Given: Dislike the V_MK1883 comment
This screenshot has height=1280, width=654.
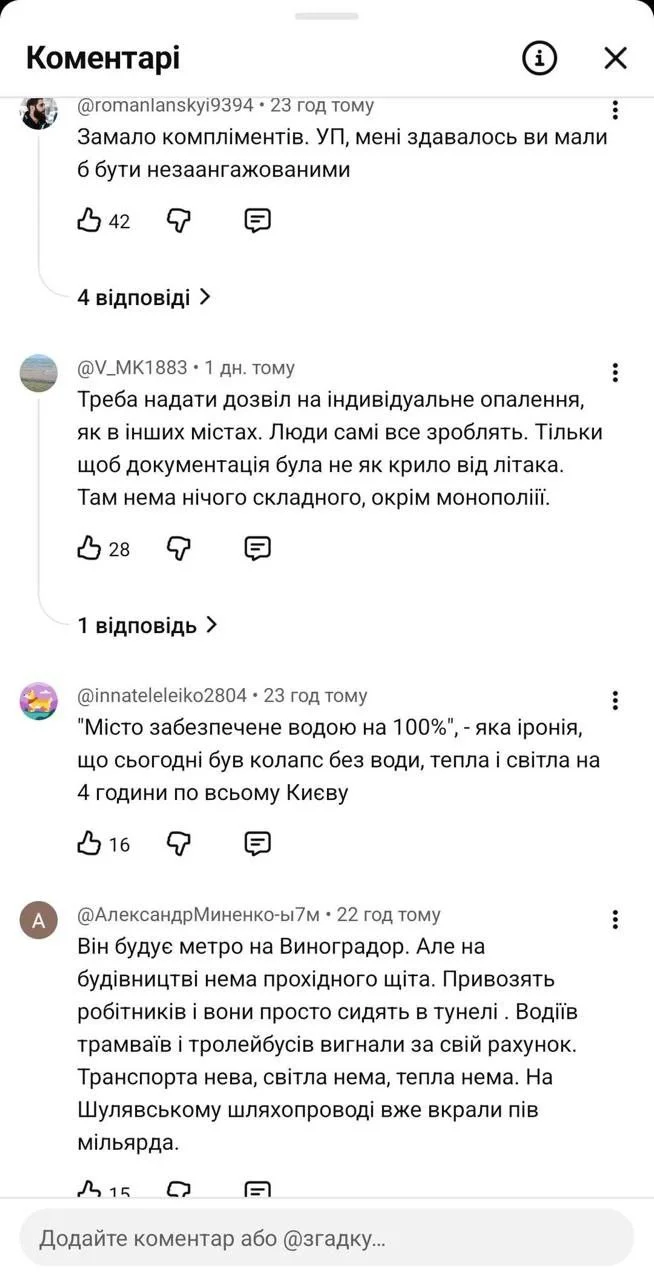Looking at the screenshot, I should point(179,548).
